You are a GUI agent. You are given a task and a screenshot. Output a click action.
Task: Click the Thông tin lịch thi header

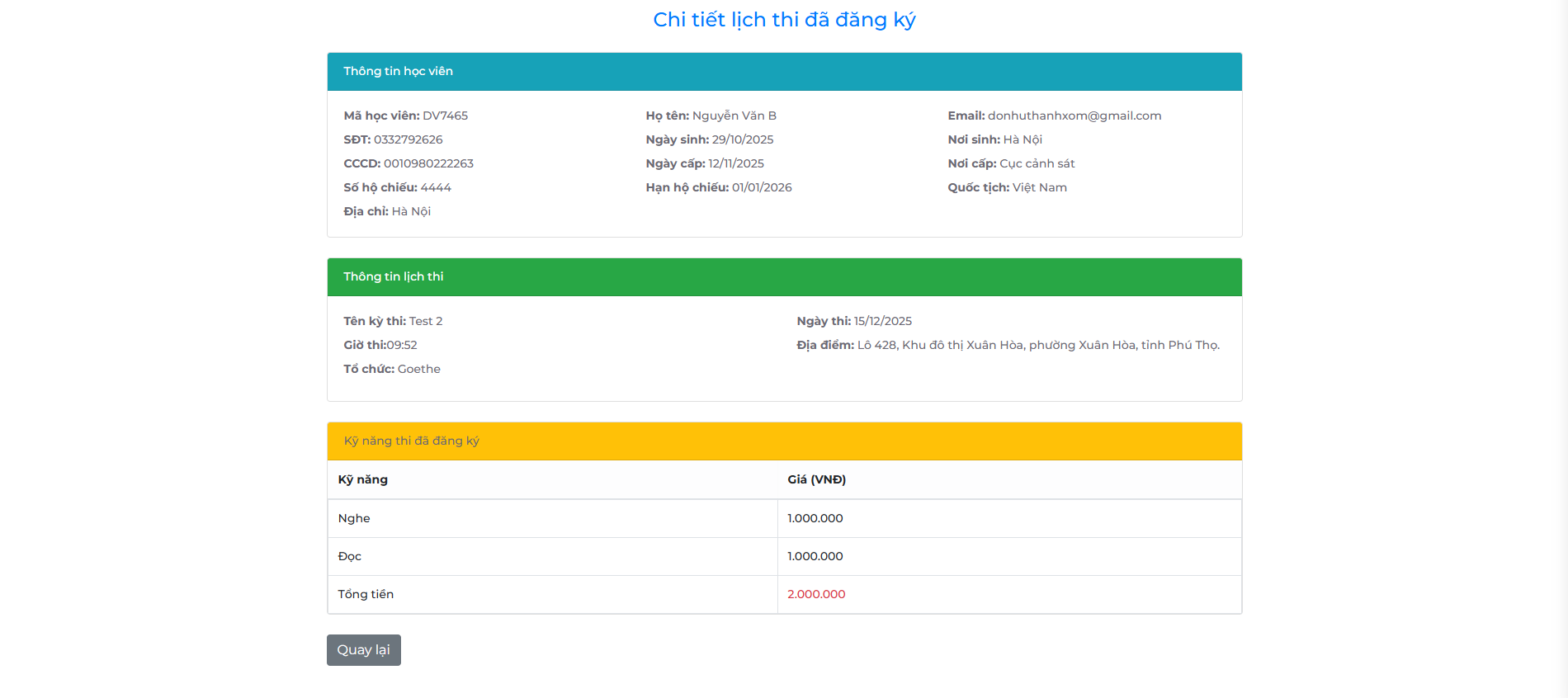393,277
